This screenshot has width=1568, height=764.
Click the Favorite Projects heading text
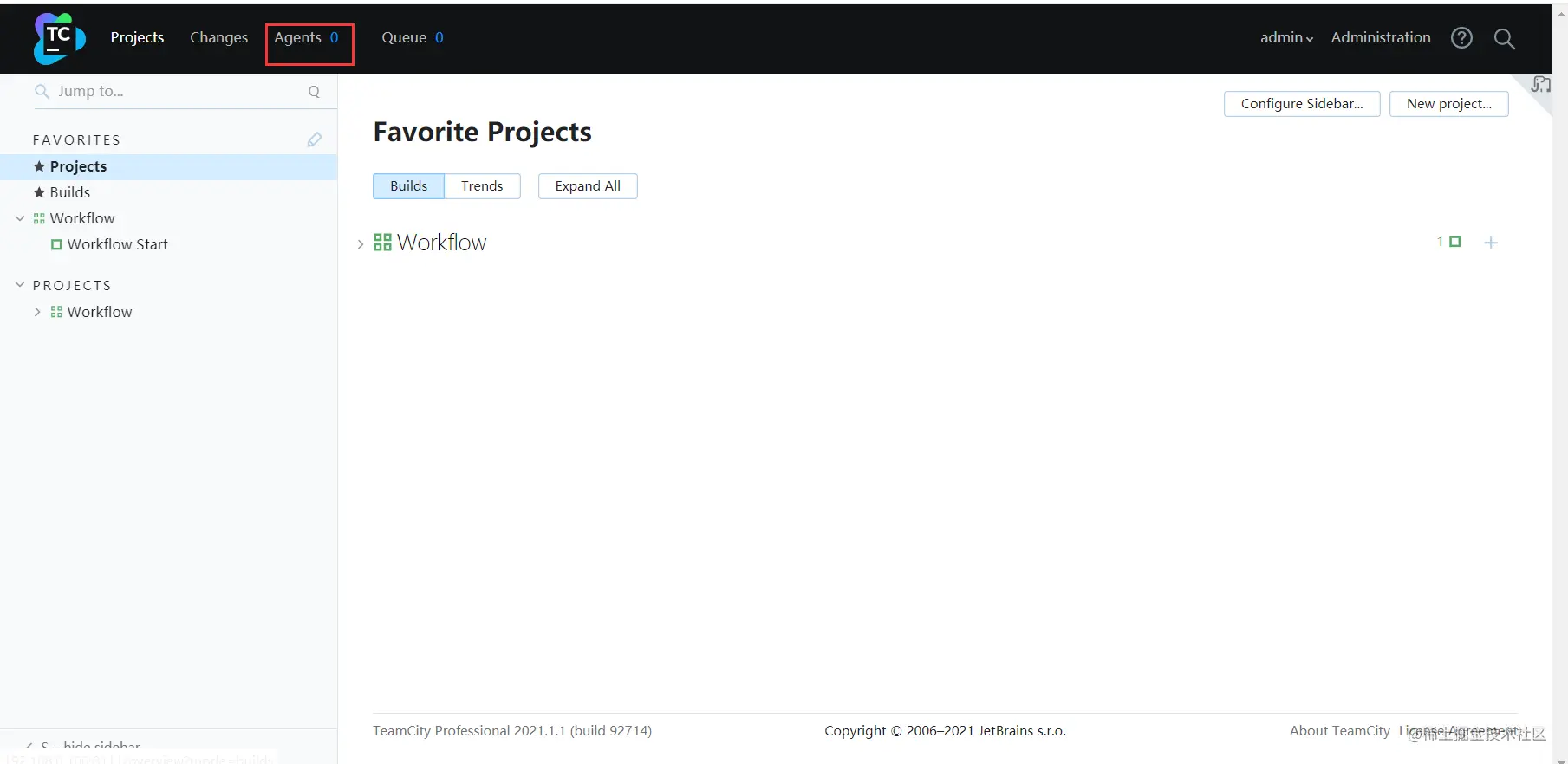tap(482, 132)
